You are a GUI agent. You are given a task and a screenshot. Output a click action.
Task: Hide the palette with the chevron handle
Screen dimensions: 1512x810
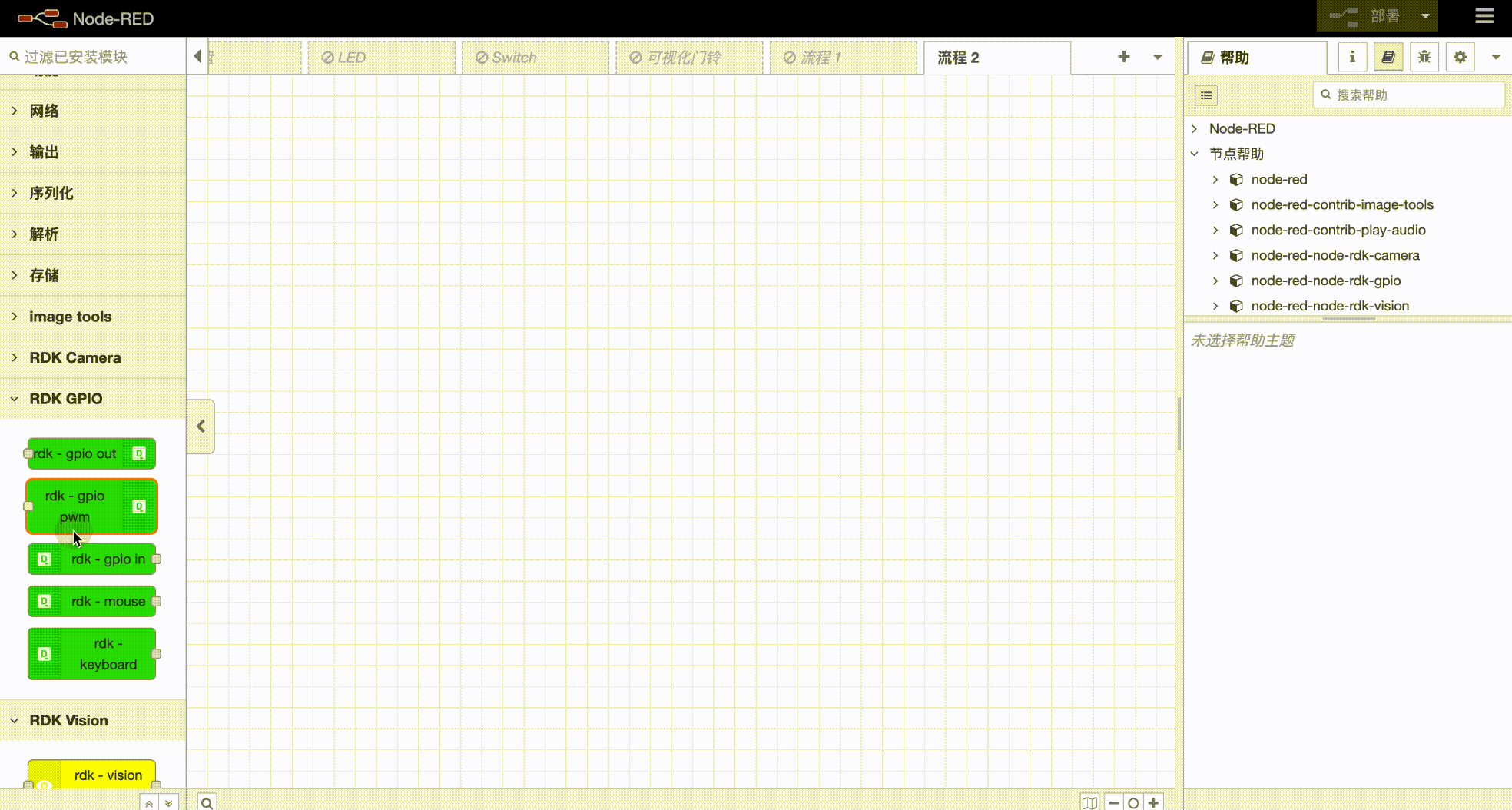(x=201, y=427)
